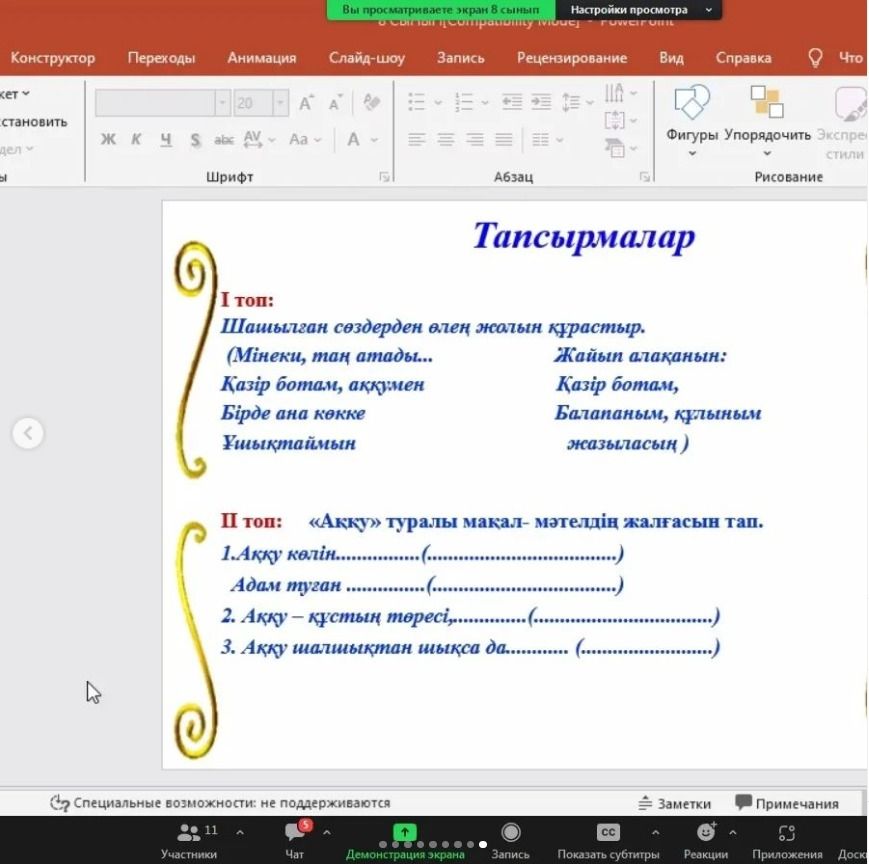The image size is (869, 864).
Task: Toggle bold Ж formatting
Action: coord(108,140)
